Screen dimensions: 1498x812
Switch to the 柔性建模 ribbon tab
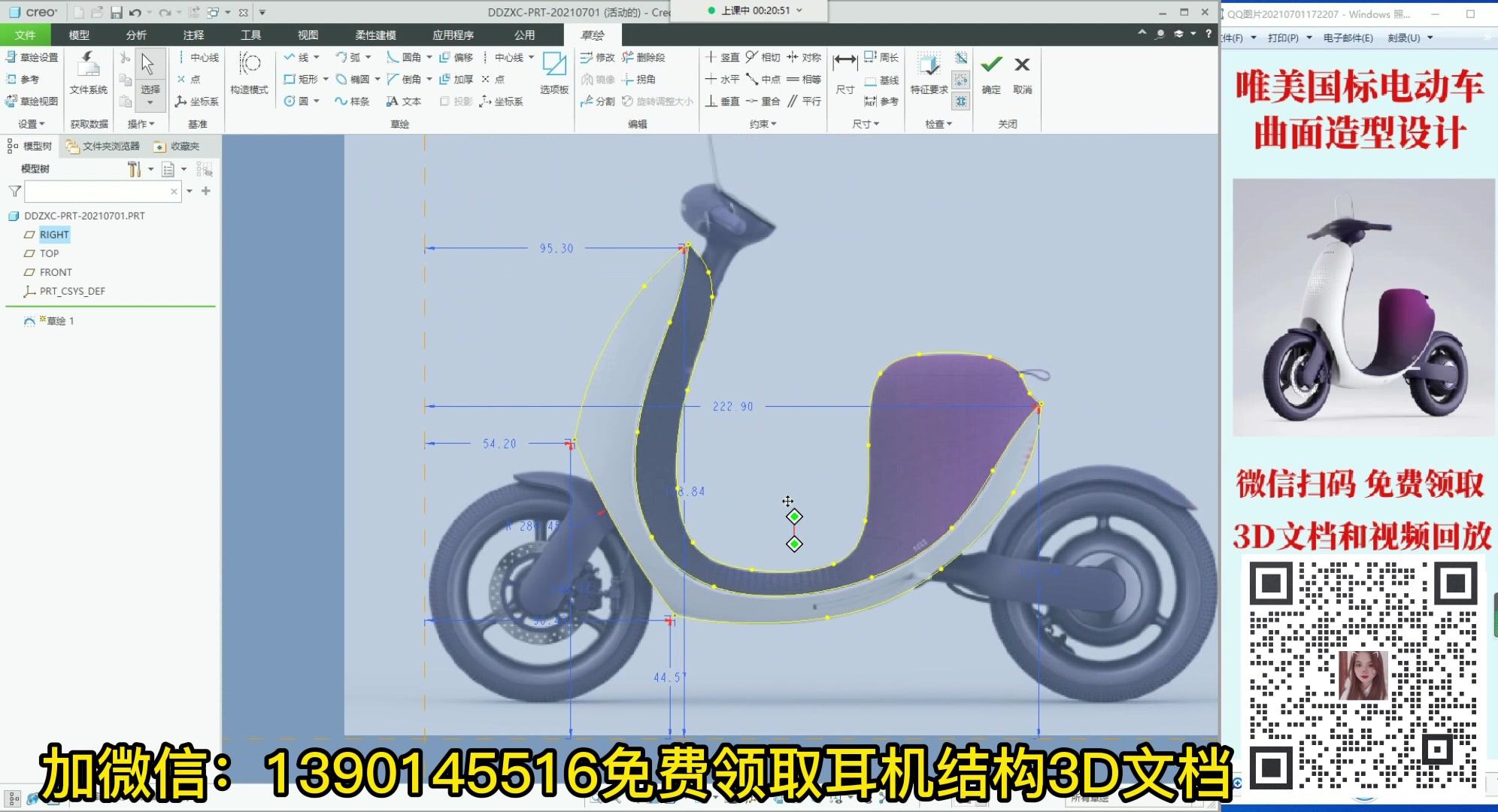[x=374, y=35]
